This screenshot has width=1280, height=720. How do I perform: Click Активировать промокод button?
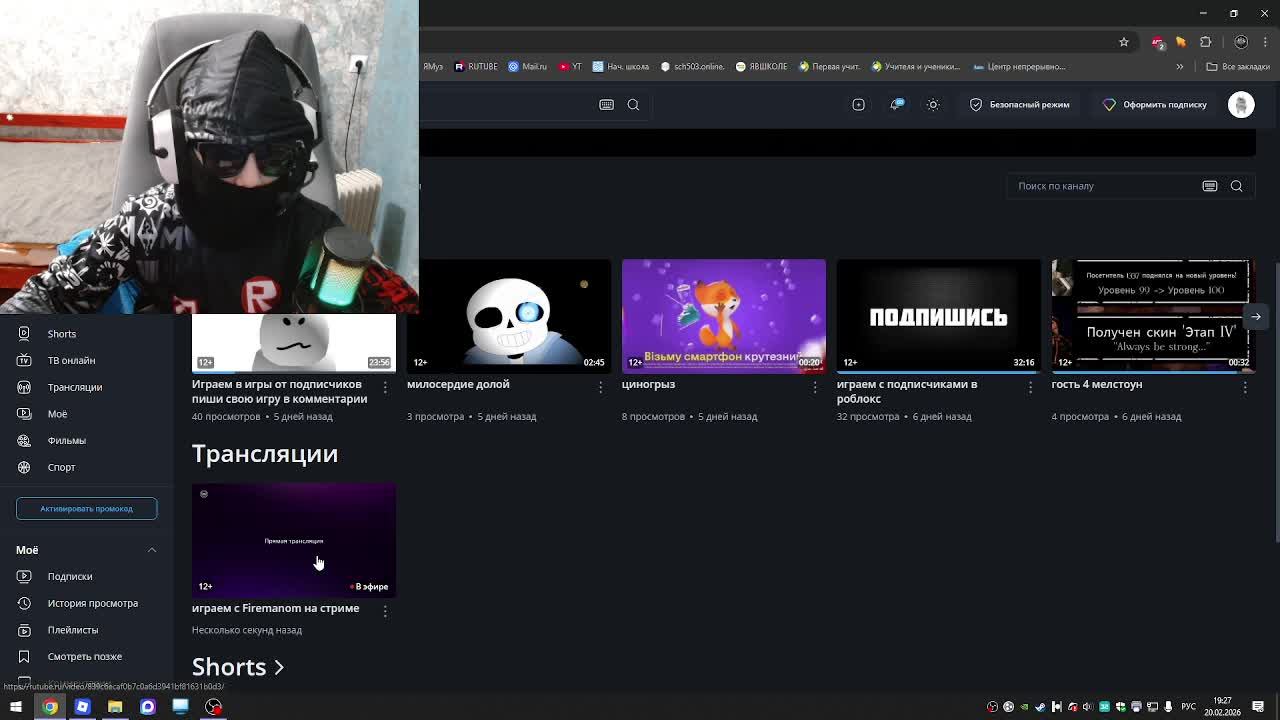[86, 508]
